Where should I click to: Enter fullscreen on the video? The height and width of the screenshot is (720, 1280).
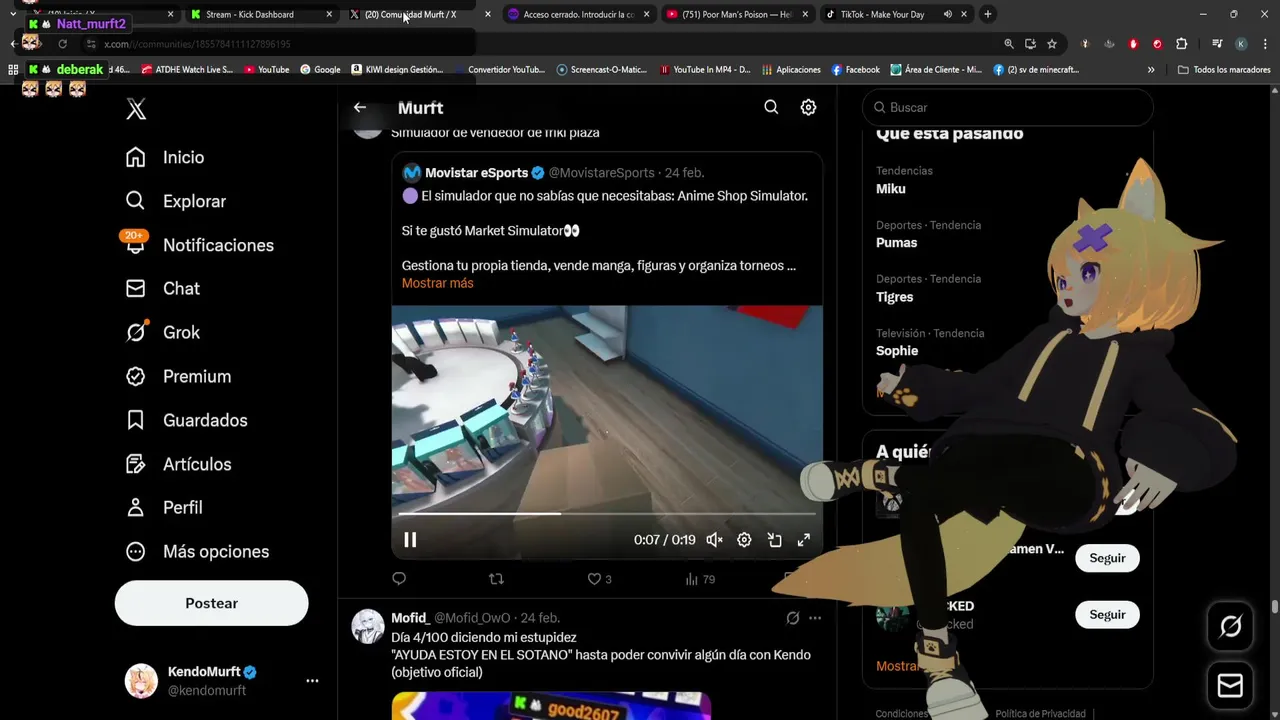pyautogui.click(x=803, y=540)
